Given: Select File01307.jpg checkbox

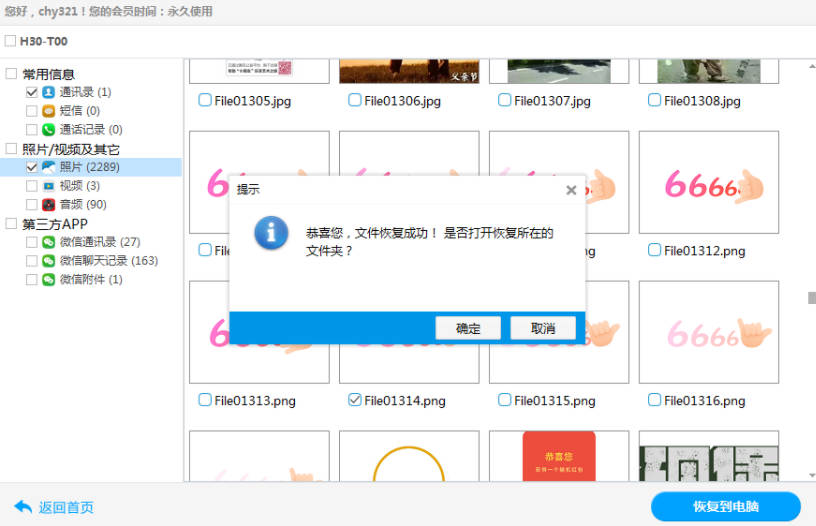Looking at the screenshot, I should 505,100.
